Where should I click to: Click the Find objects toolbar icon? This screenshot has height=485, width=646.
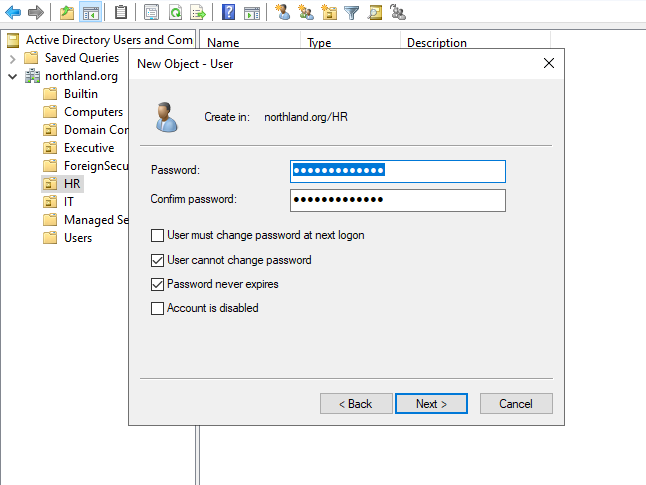[x=375, y=13]
